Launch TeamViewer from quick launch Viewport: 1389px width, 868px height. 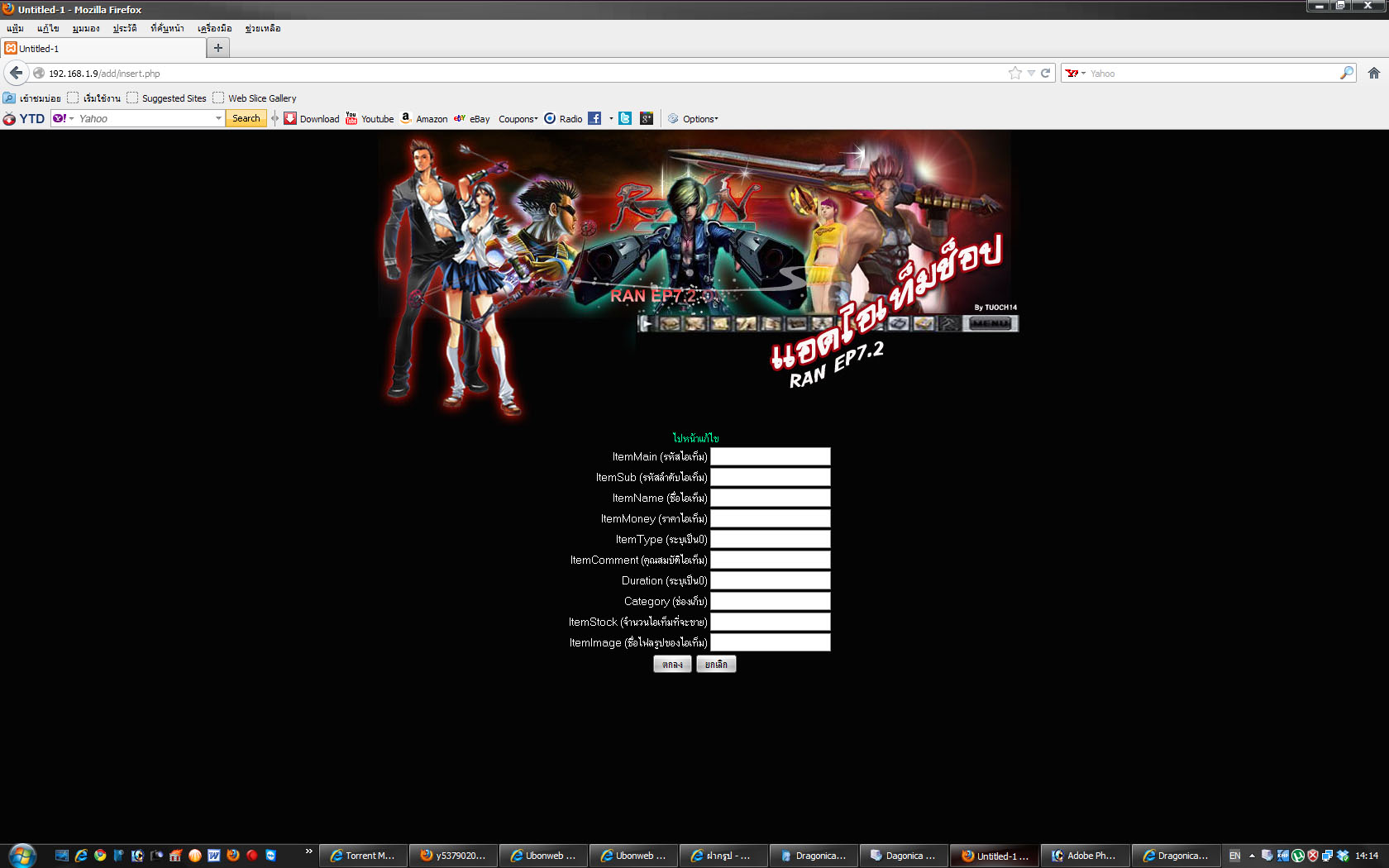point(271,856)
